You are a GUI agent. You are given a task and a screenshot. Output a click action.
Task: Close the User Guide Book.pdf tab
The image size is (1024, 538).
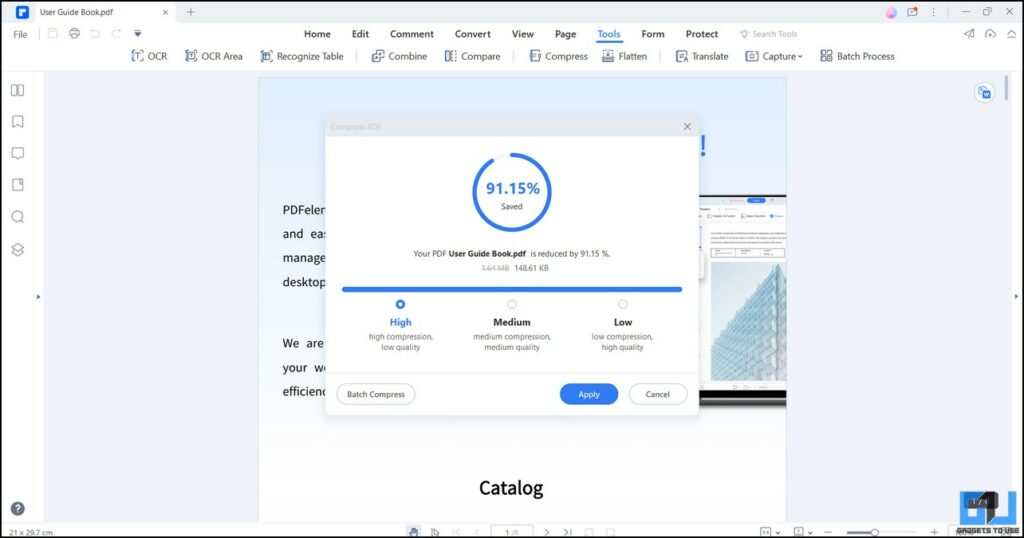tap(165, 12)
